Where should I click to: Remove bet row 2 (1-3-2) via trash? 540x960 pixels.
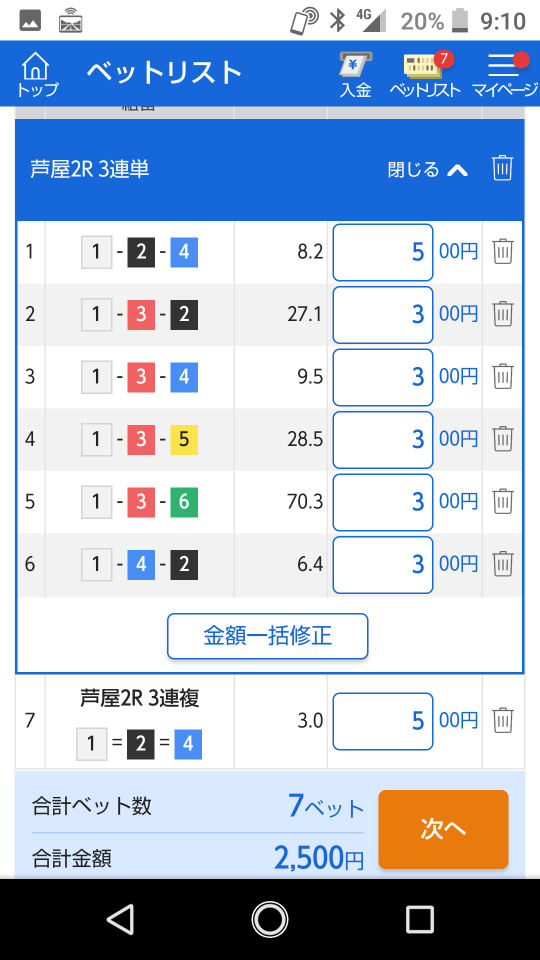point(503,314)
